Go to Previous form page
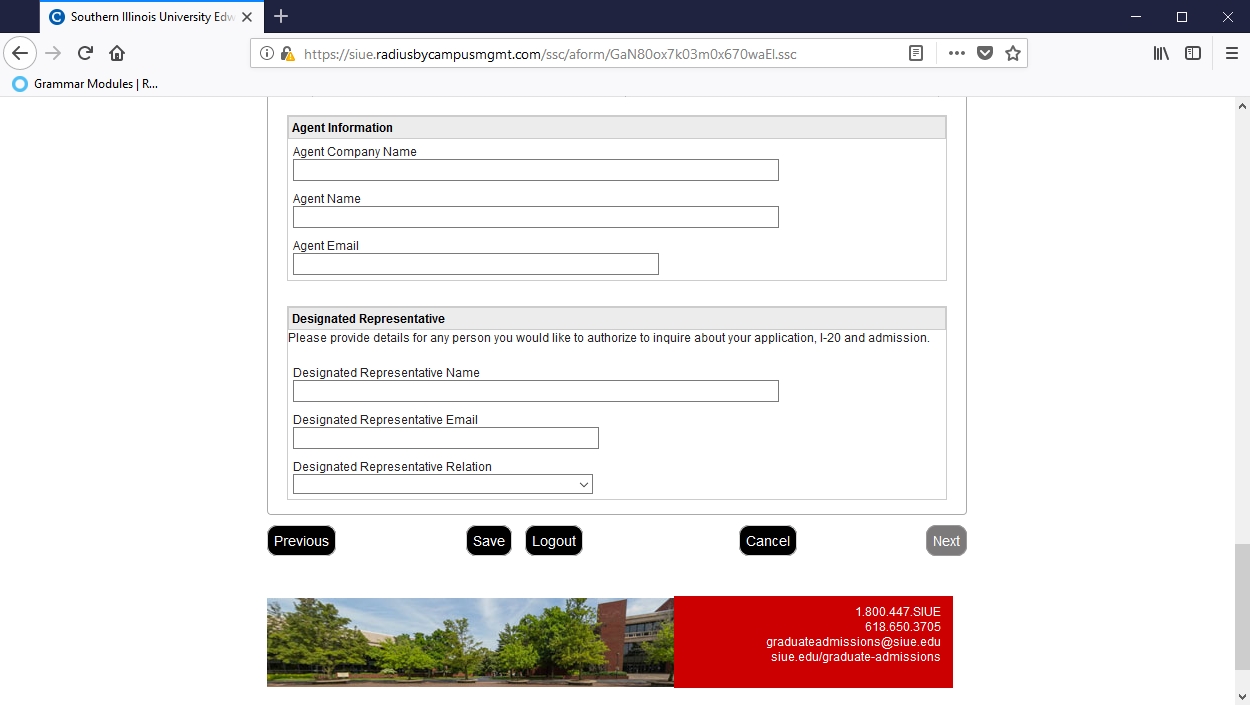Image resolution: width=1250 pixels, height=705 pixels. pos(301,541)
